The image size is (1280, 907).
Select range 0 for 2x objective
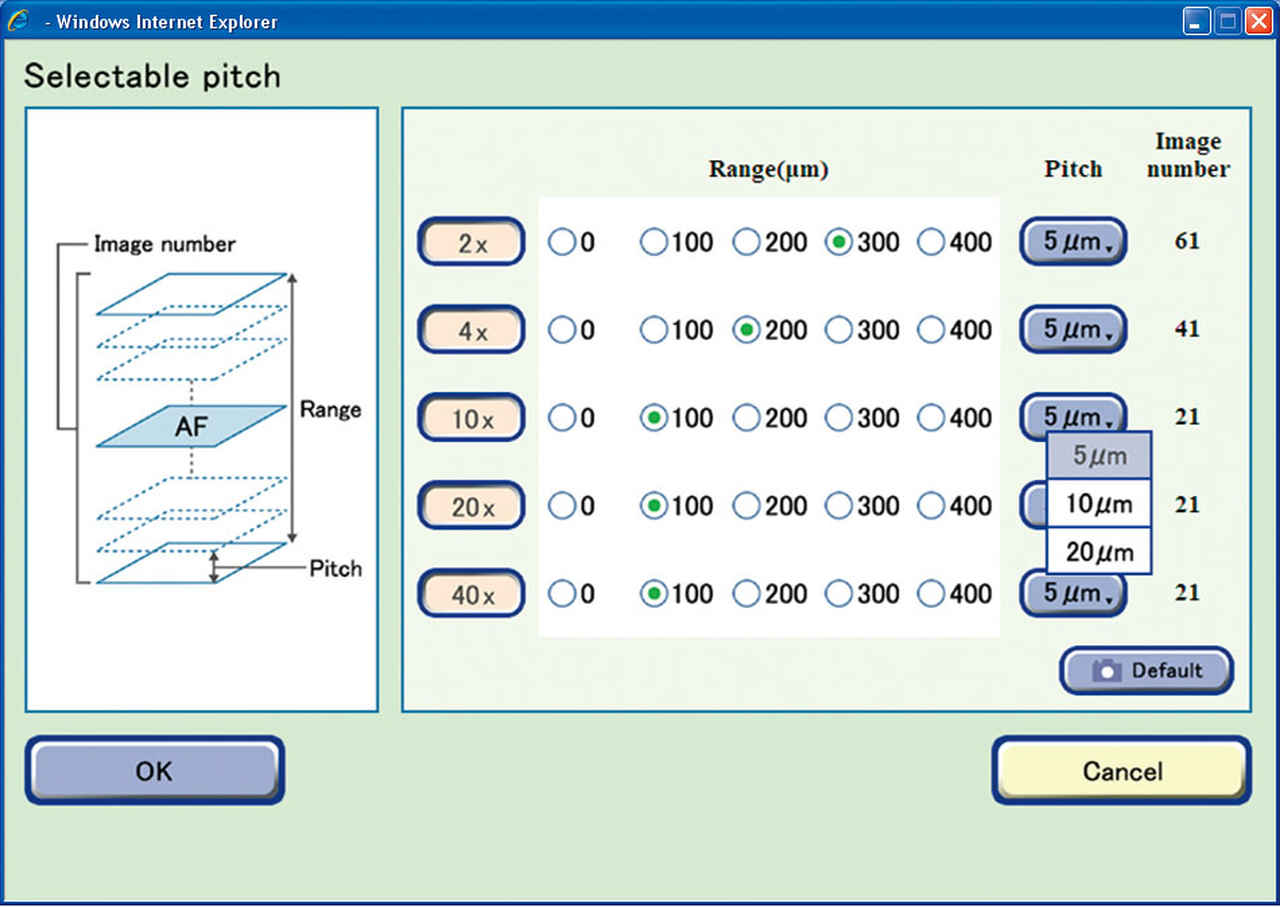562,242
